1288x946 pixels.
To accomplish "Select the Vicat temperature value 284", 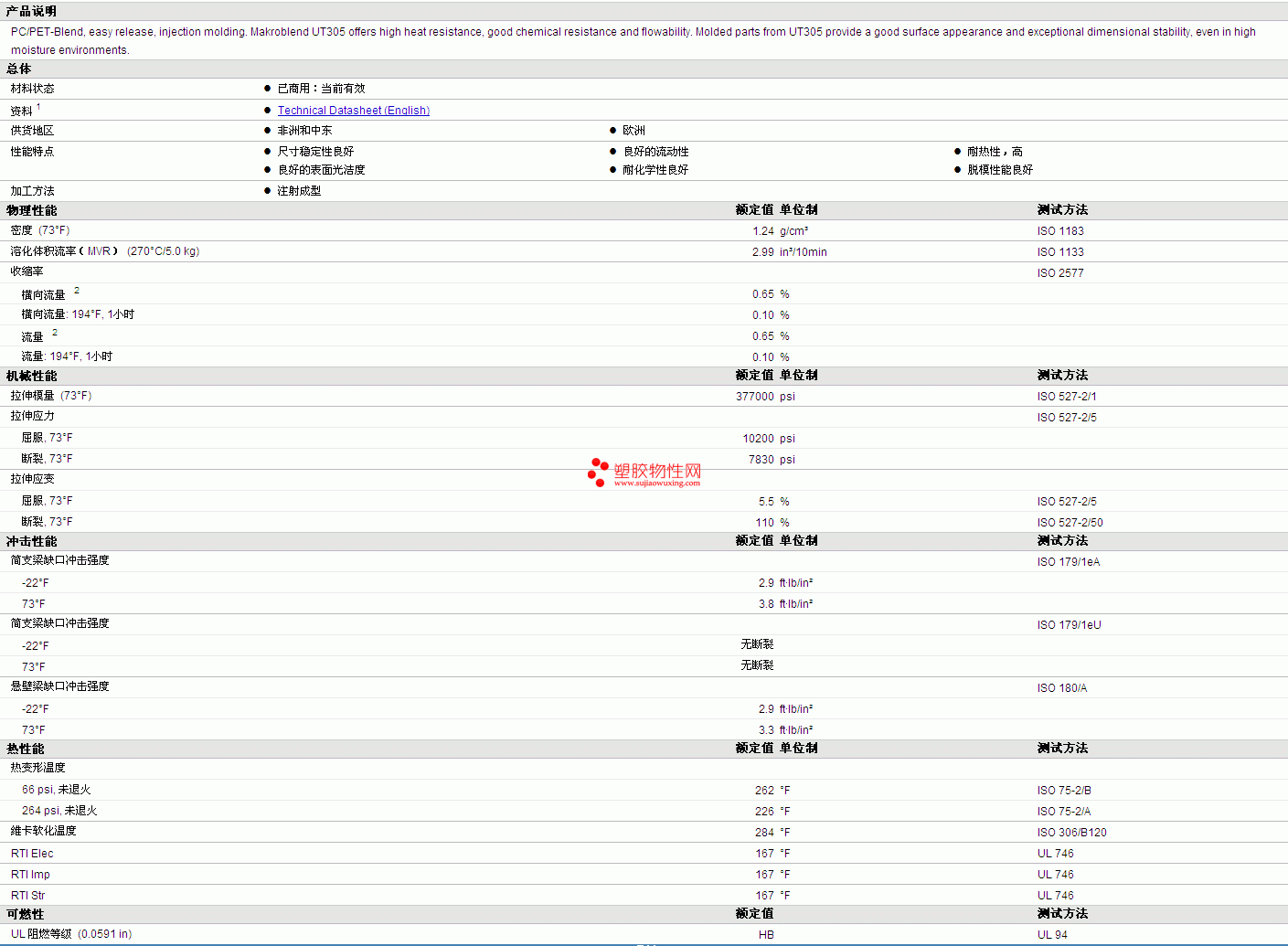I will coord(764,833).
